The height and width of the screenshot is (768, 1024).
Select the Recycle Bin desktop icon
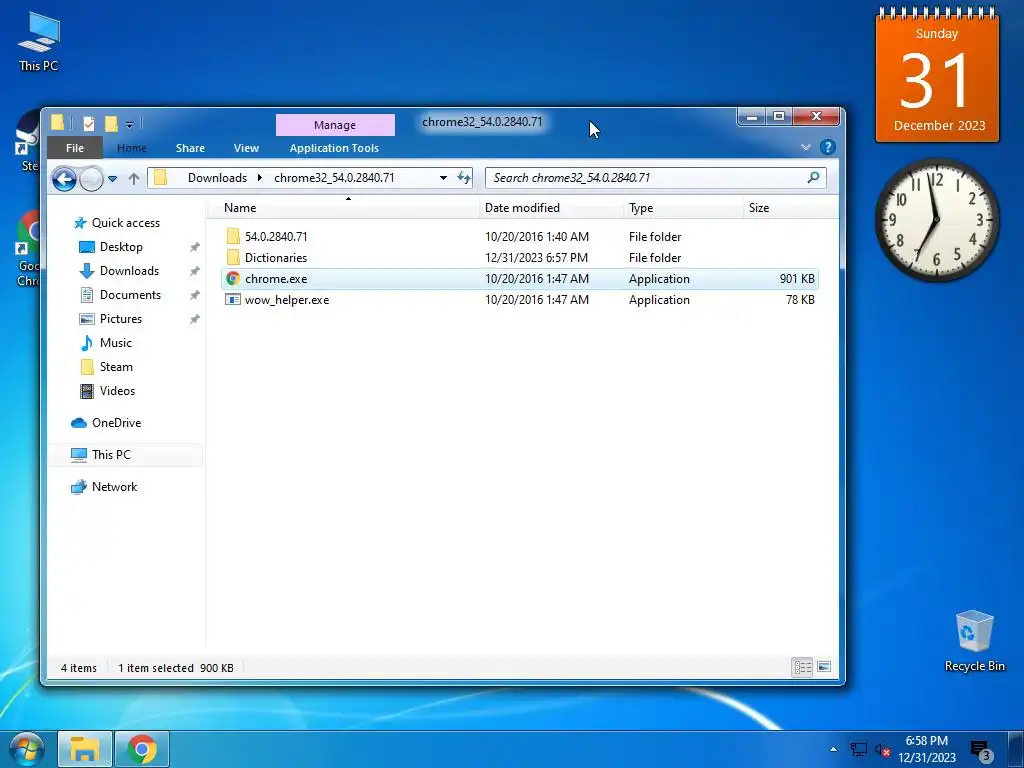click(x=974, y=641)
